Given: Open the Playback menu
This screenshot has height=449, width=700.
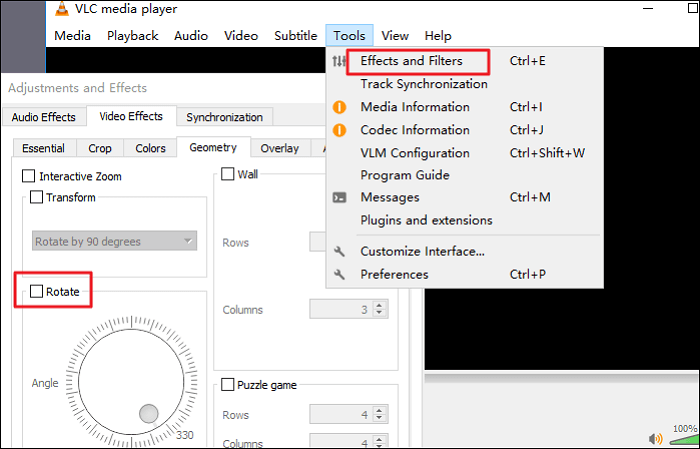Looking at the screenshot, I should coord(132,36).
